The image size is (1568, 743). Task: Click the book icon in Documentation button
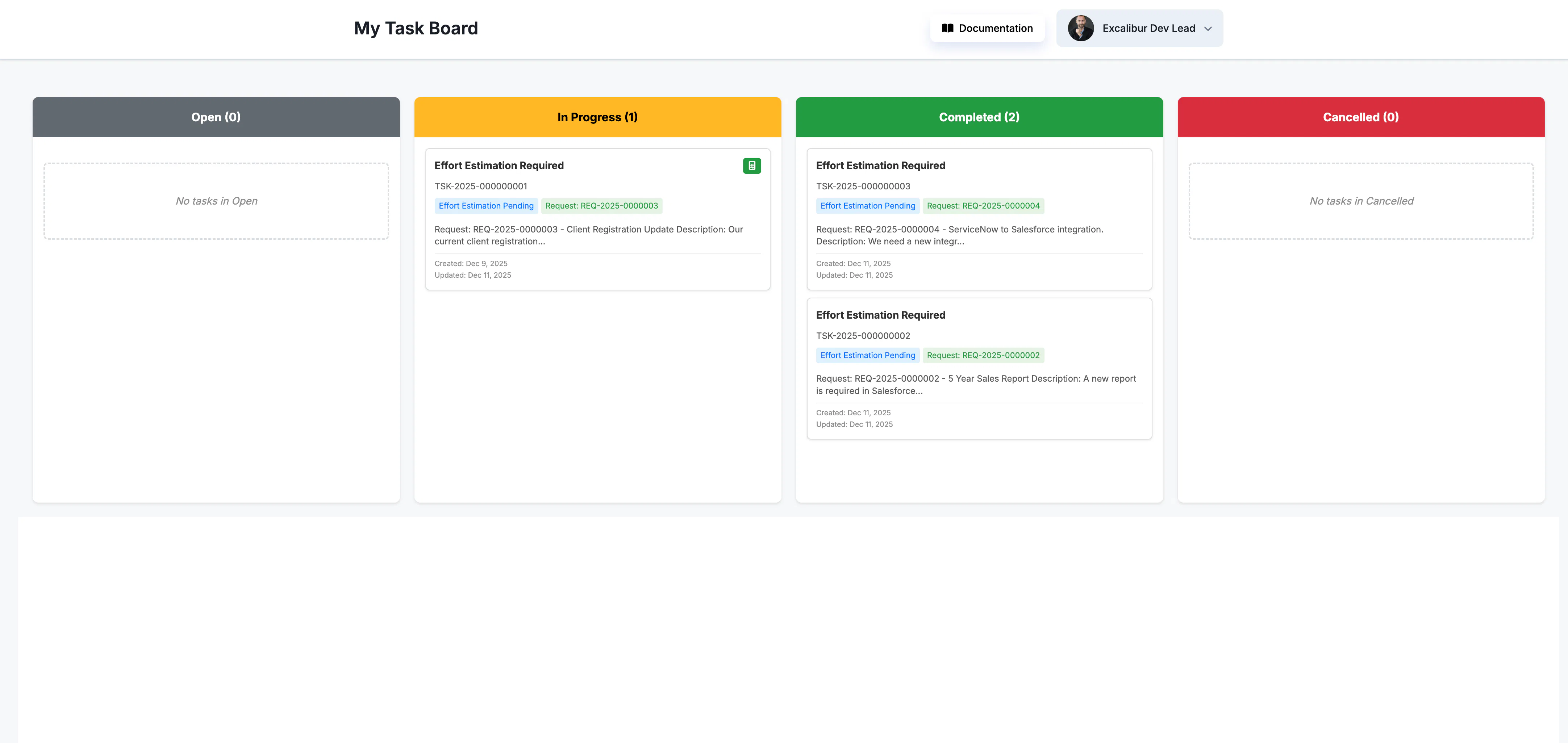point(947,28)
